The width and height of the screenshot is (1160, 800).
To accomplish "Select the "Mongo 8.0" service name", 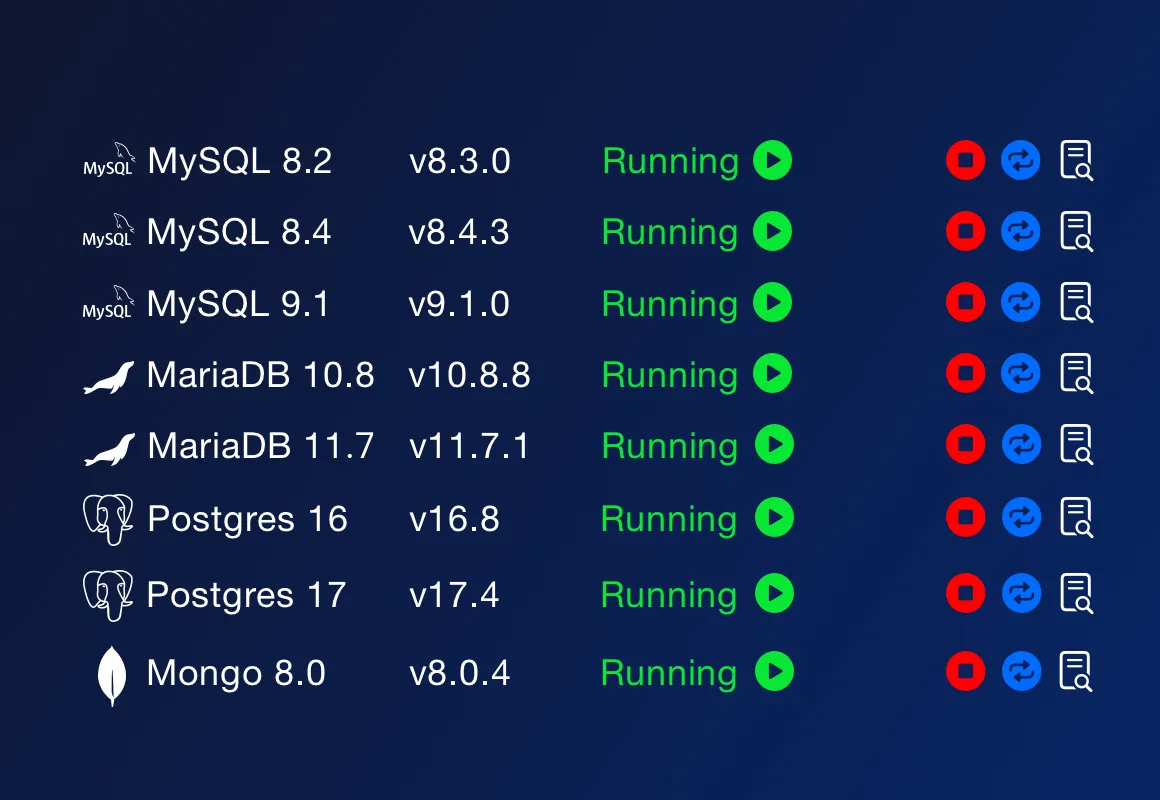I will [236, 673].
